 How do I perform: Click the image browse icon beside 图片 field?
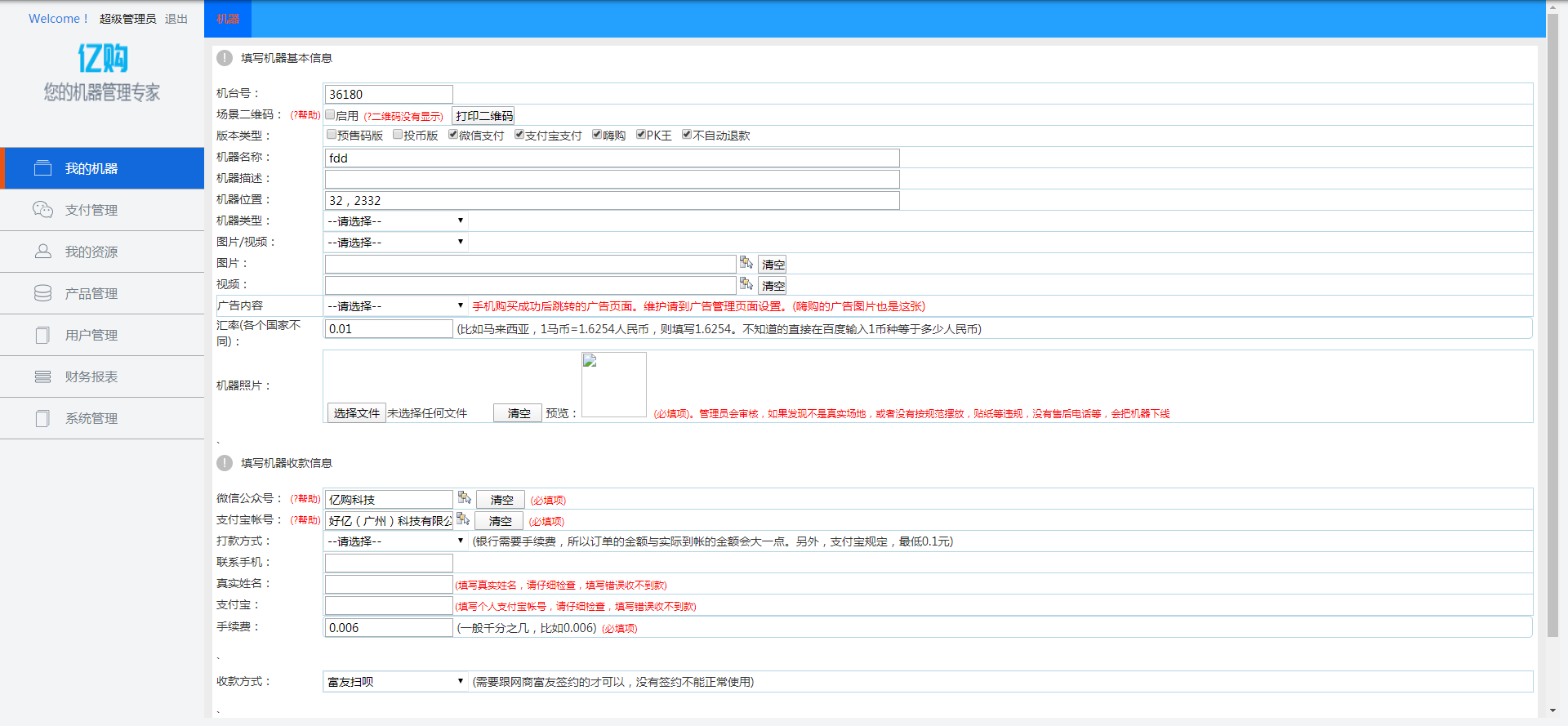tap(746, 263)
